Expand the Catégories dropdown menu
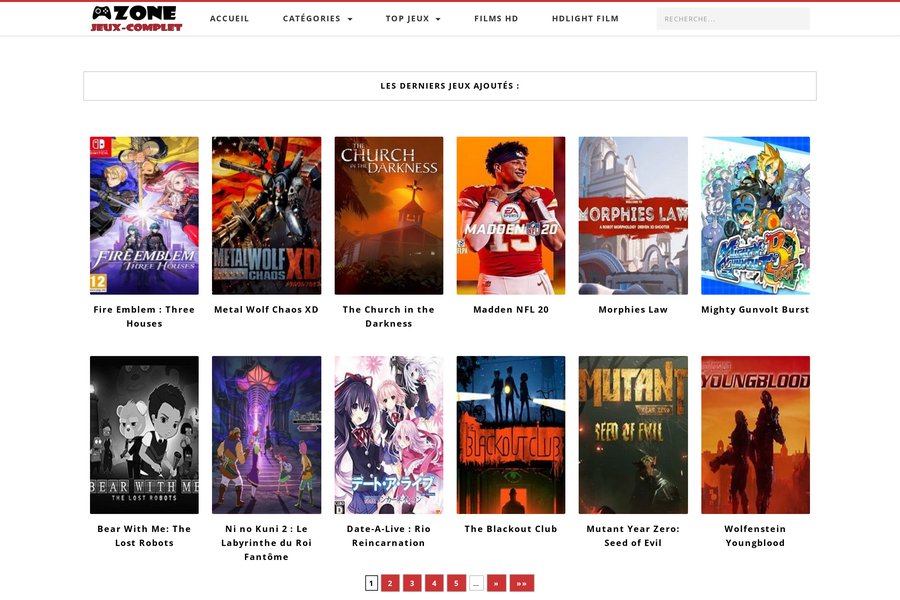The image size is (900, 600). click(317, 18)
